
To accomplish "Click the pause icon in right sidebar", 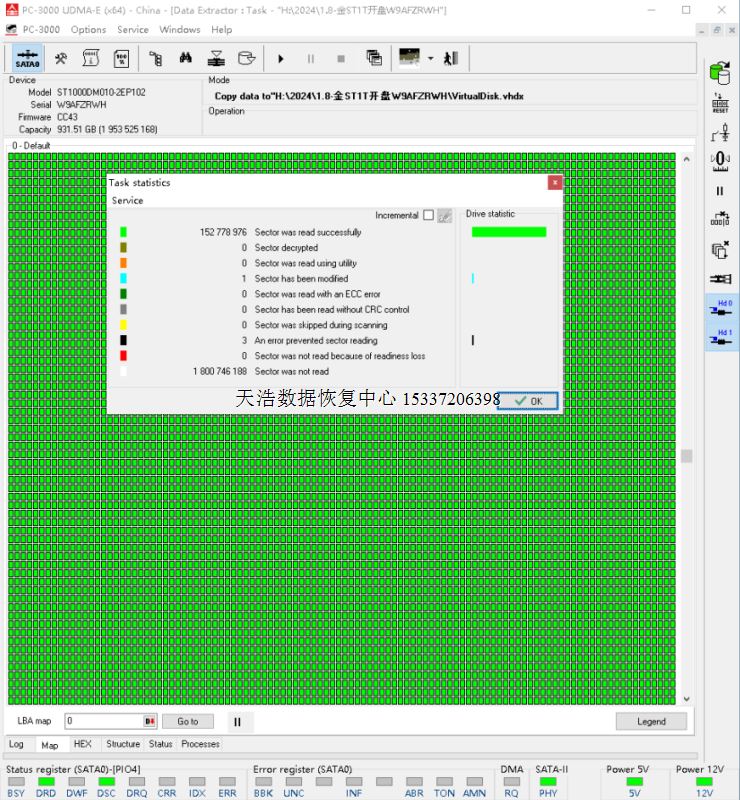I will (x=720, y=191).
